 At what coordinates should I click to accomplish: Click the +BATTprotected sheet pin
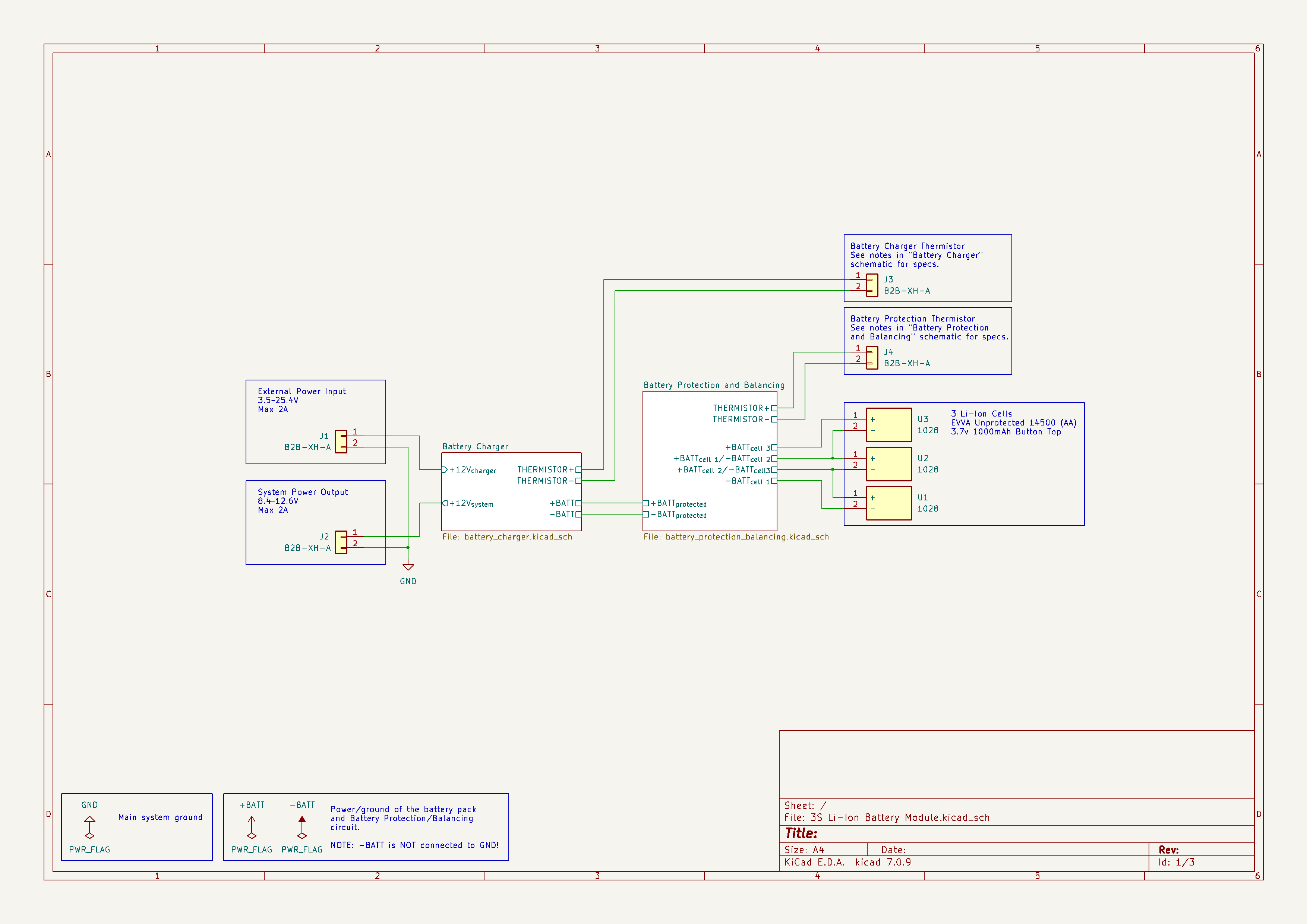675,503
